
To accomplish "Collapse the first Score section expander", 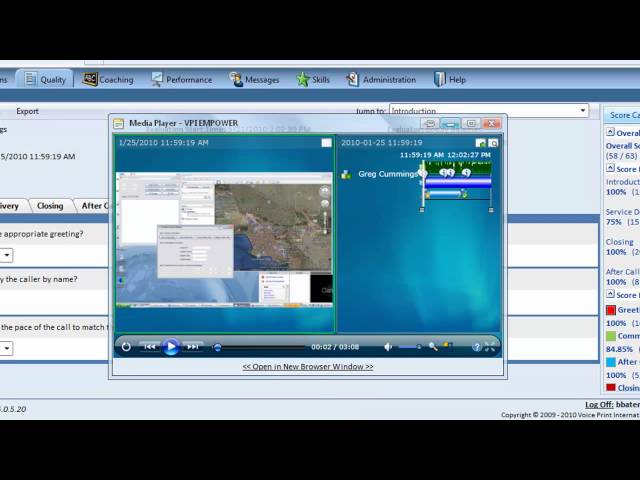I will pos(610,168).
